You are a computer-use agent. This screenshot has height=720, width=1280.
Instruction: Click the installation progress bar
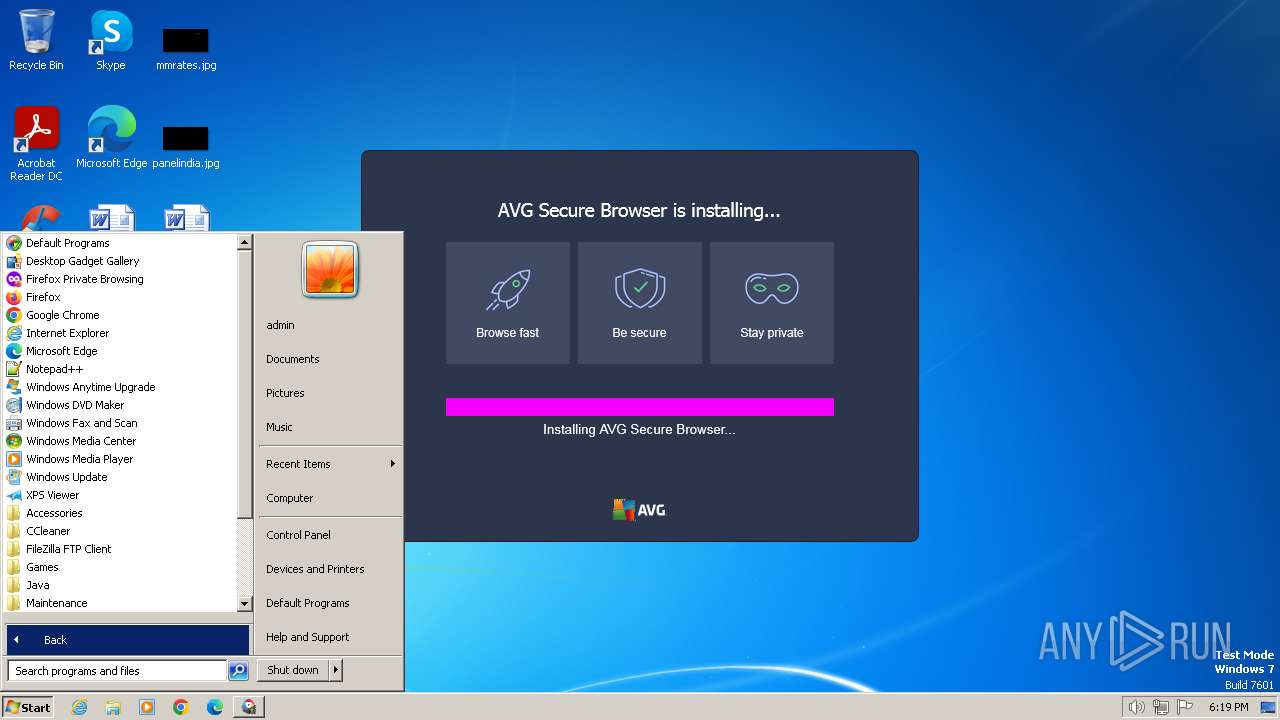(x=640, y=407)
